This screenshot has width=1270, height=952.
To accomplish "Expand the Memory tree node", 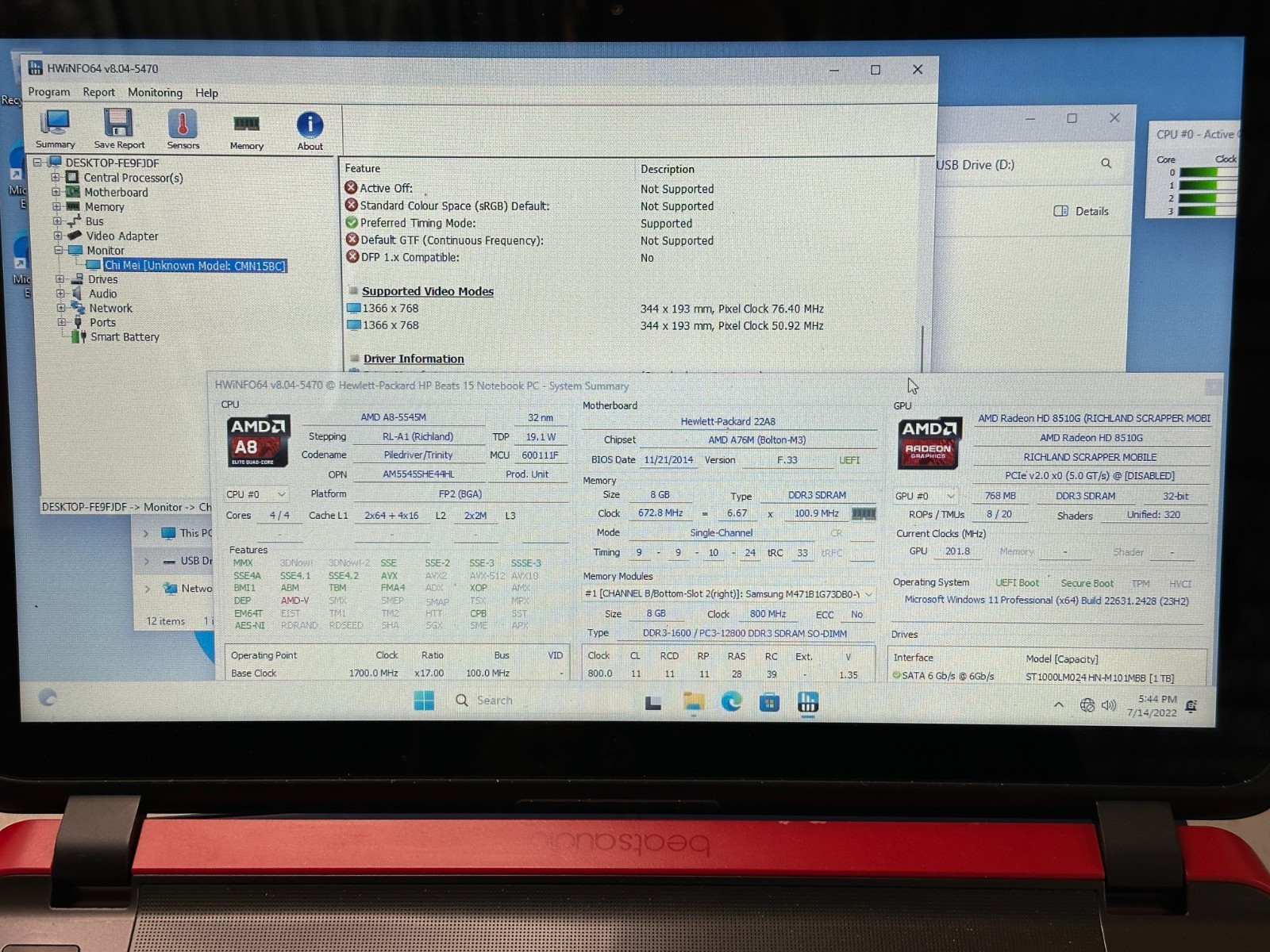I will (x=56, y=206).
